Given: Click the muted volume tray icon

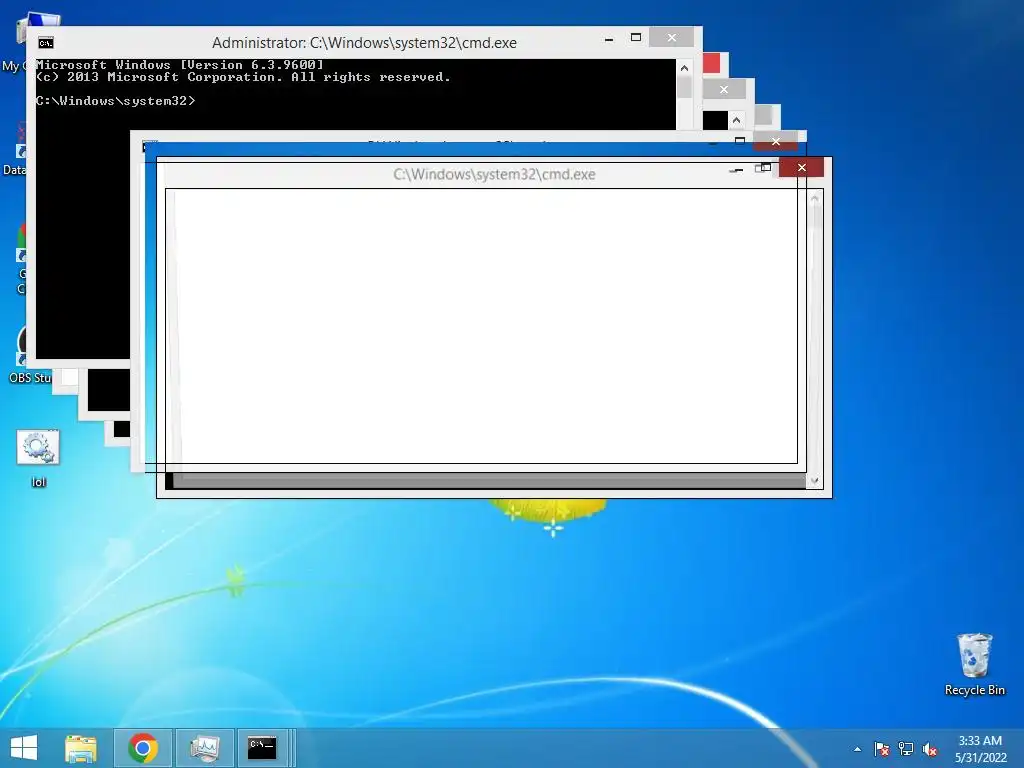Looking at the screenshot, I should click(930, 749).
